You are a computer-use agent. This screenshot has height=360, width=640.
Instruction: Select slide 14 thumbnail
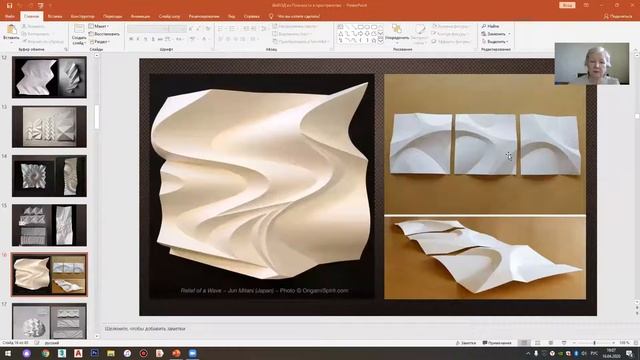[x=49, y=176]
